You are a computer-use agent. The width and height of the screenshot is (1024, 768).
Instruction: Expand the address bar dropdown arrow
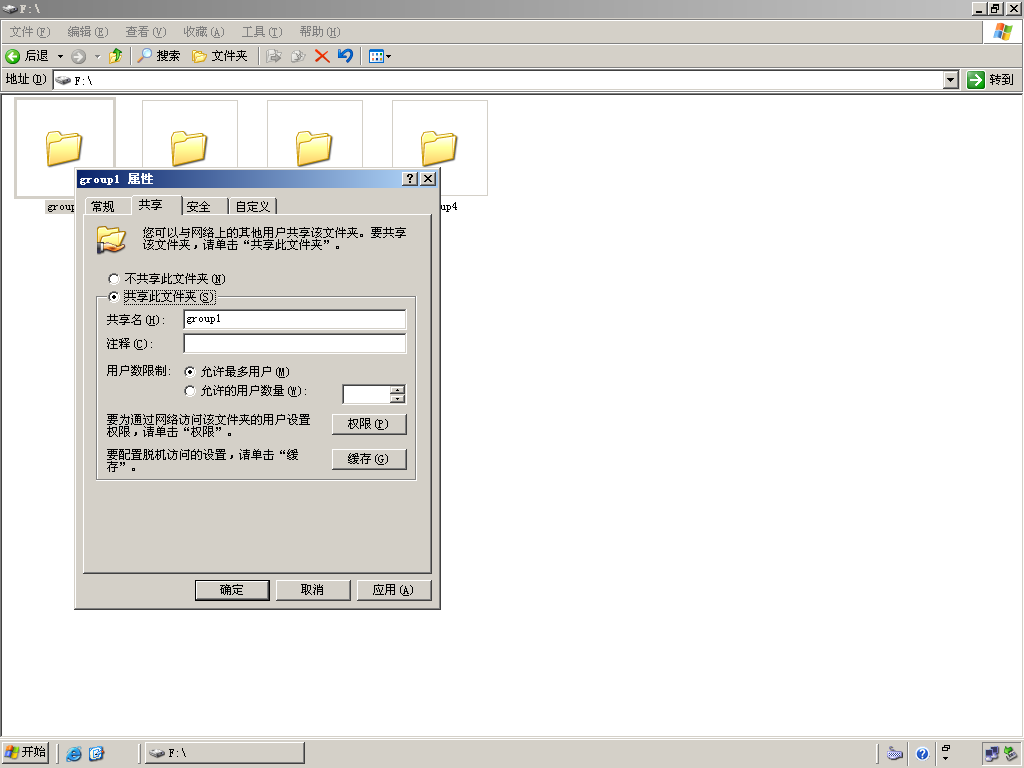point(951,80)
